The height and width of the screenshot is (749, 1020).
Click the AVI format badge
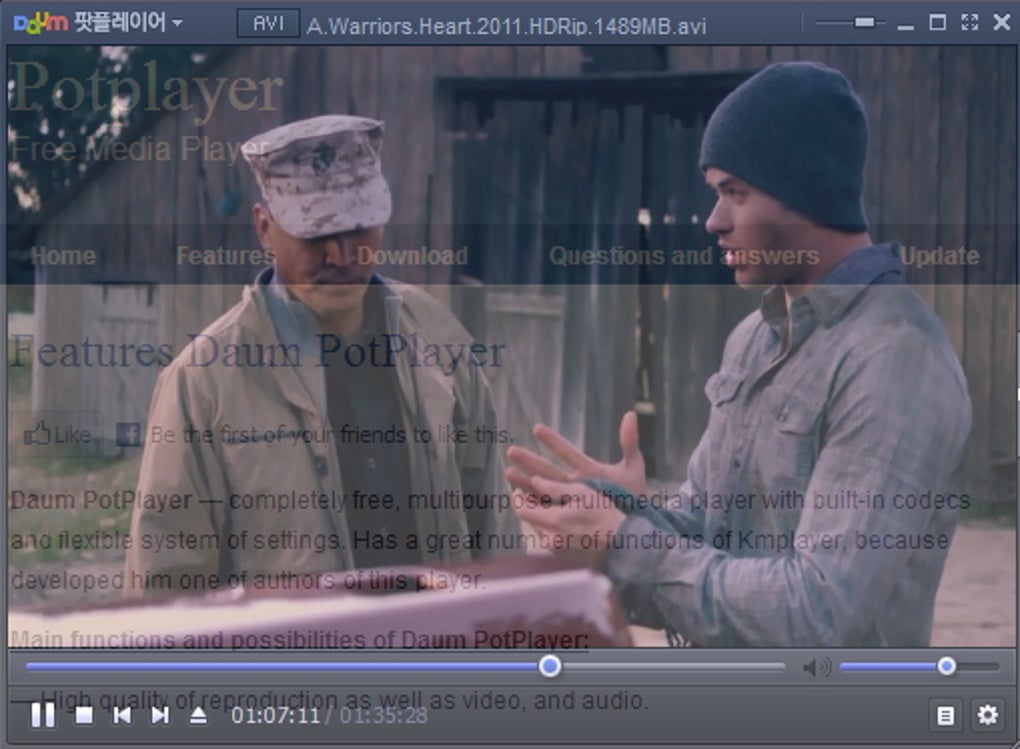pos(268,23)
